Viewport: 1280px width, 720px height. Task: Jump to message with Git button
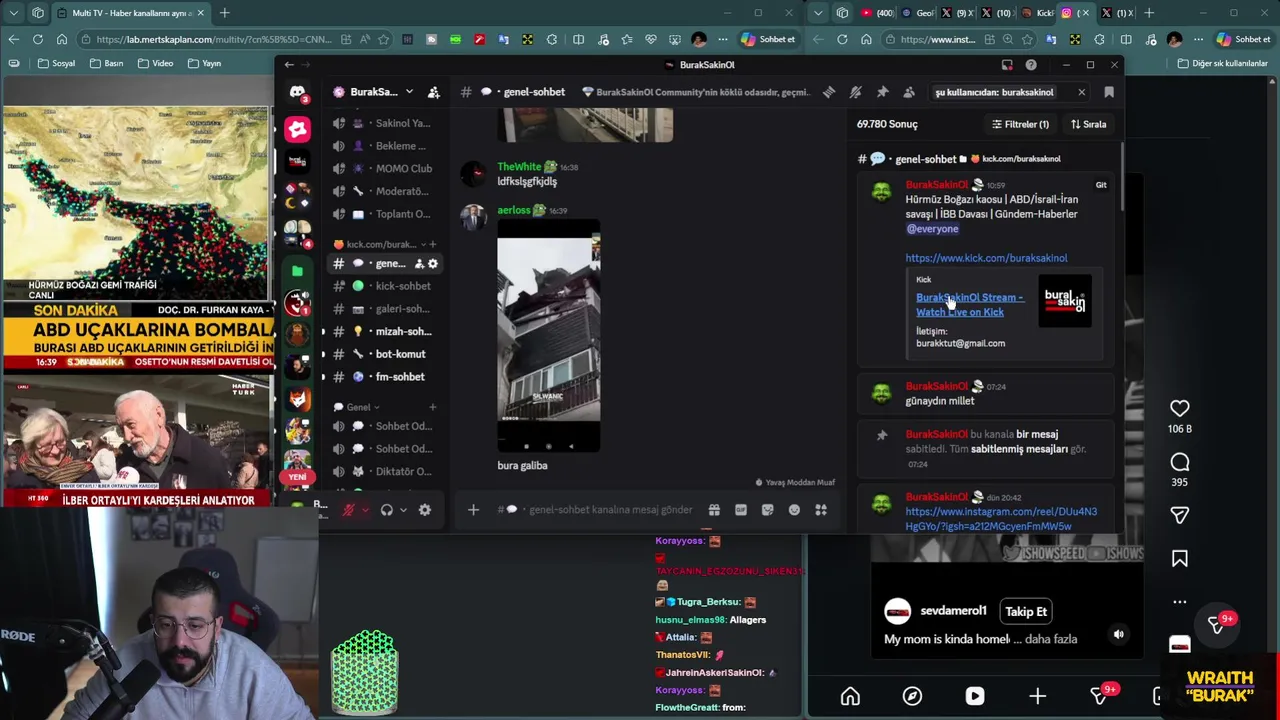1101,185
